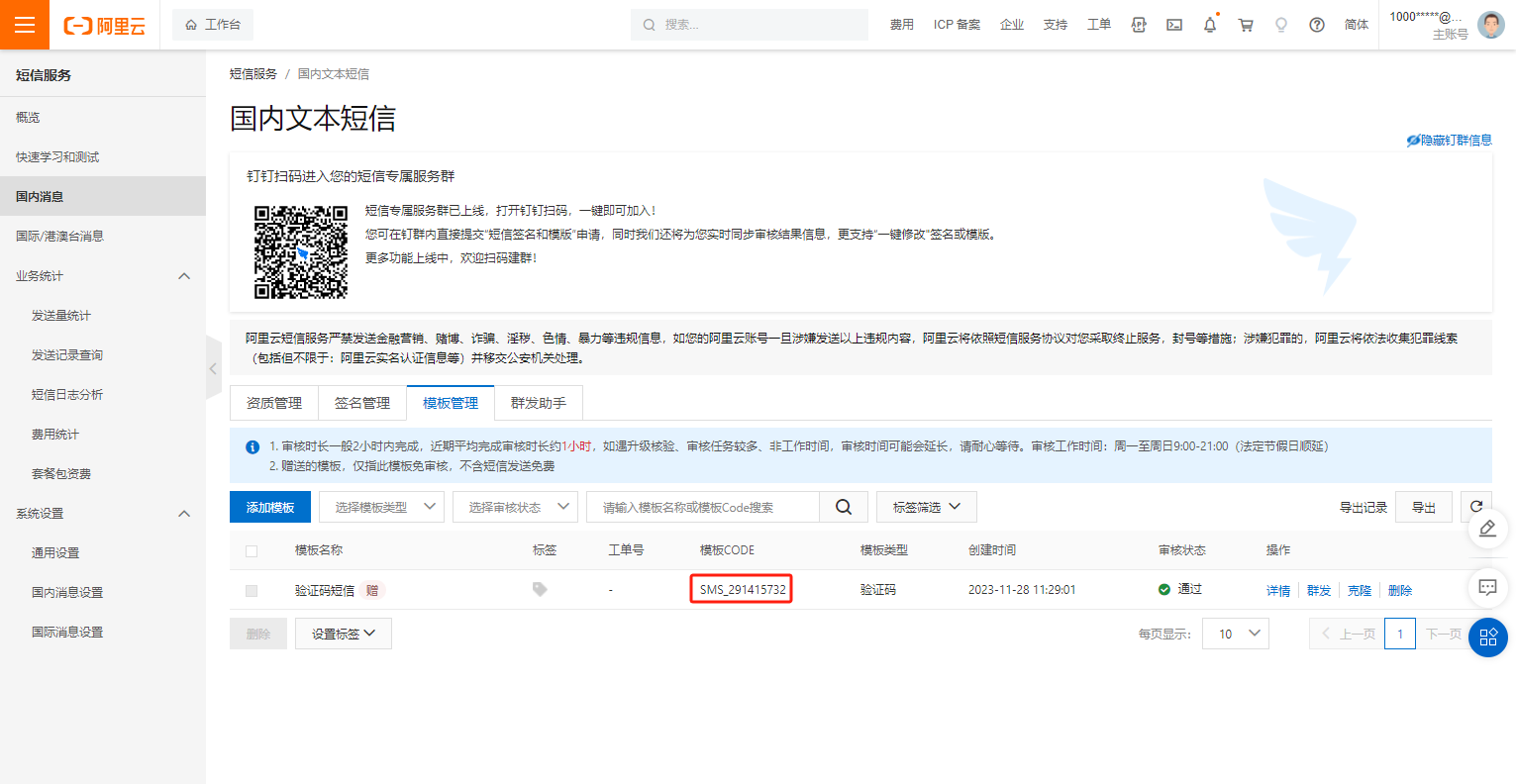The image size is (1516, 784).
Task: Check the 验证码短信 row checkbox
Action: pyautogui.click(x=252, y=590)
